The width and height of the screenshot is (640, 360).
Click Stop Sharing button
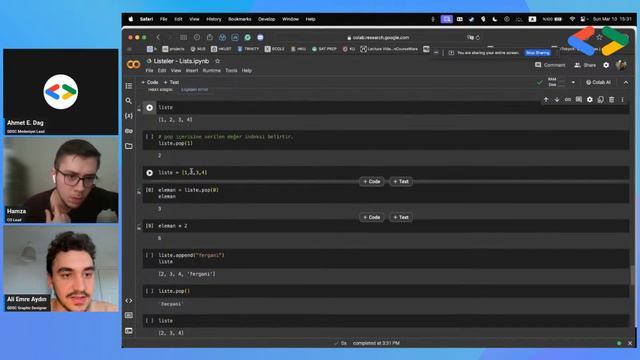point(538,53)
